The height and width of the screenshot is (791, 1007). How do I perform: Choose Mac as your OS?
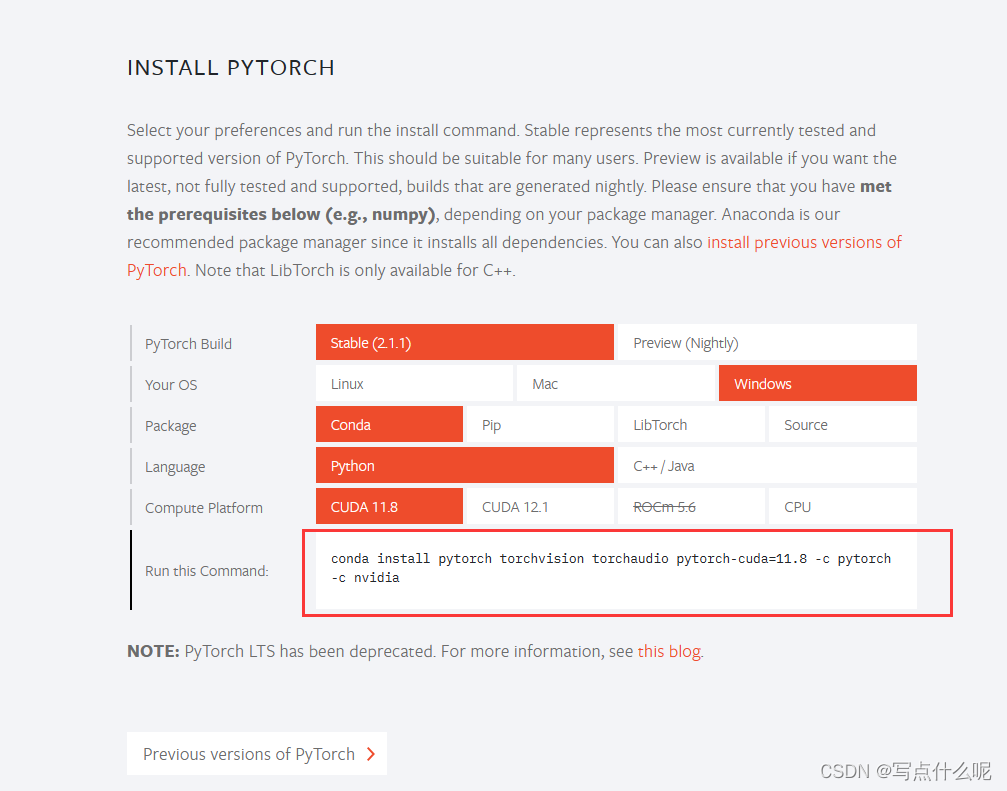tap(616, 383)
